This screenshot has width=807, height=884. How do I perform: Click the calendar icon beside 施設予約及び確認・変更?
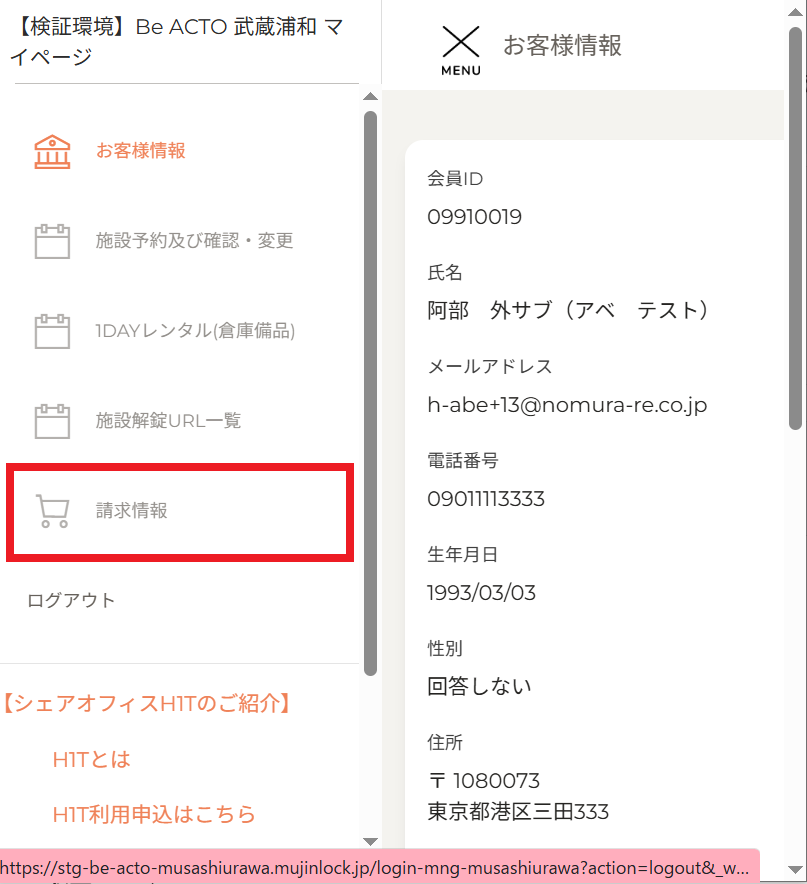pyautogui.click(x=52, y=242)
